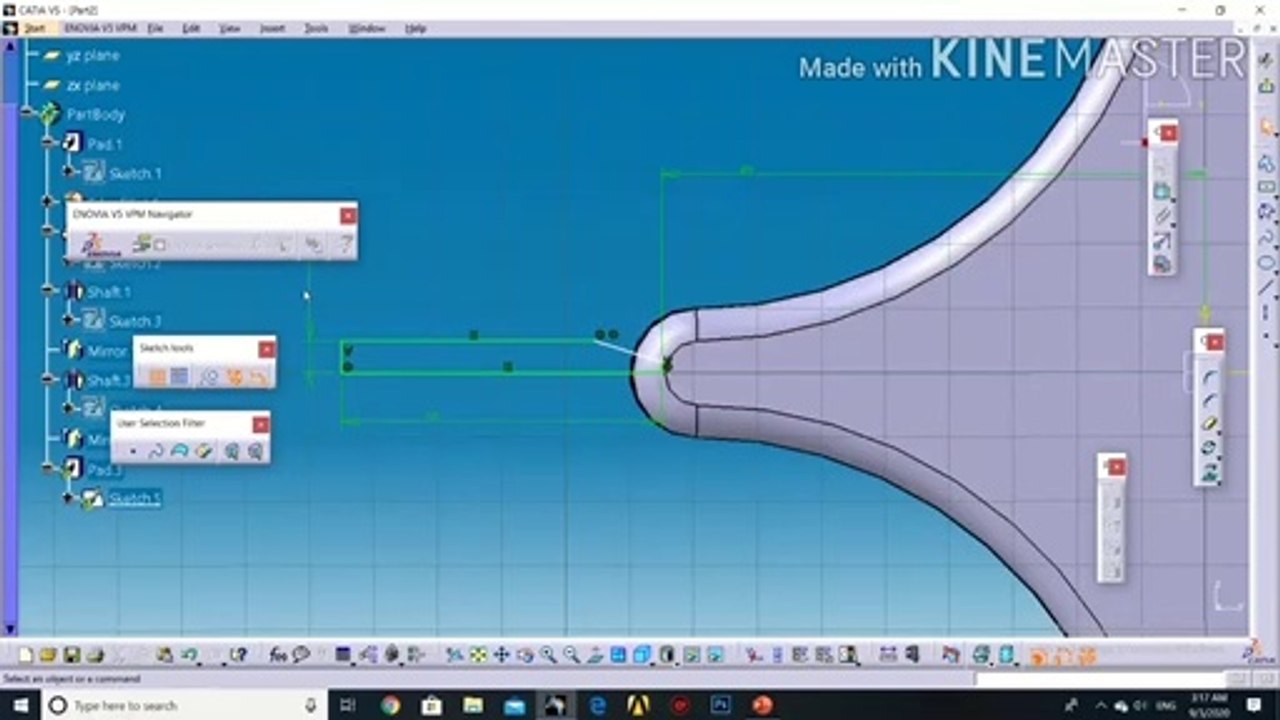Image resolution: width=1280 pixels, height=720 pixels.
Task: Open the Insert menu
Action: point(272,29)
